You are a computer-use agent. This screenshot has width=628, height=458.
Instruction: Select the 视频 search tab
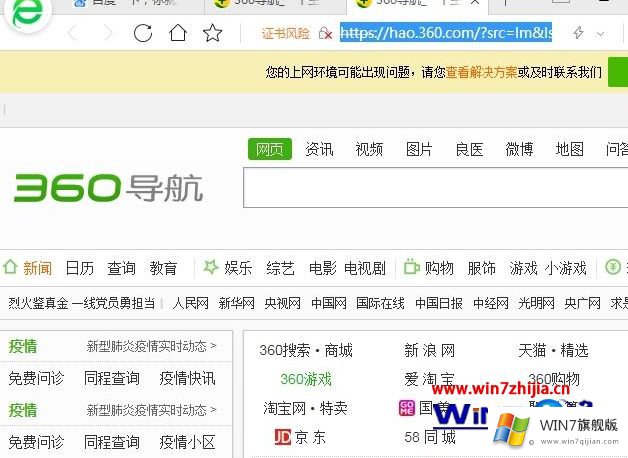[369, 149]
